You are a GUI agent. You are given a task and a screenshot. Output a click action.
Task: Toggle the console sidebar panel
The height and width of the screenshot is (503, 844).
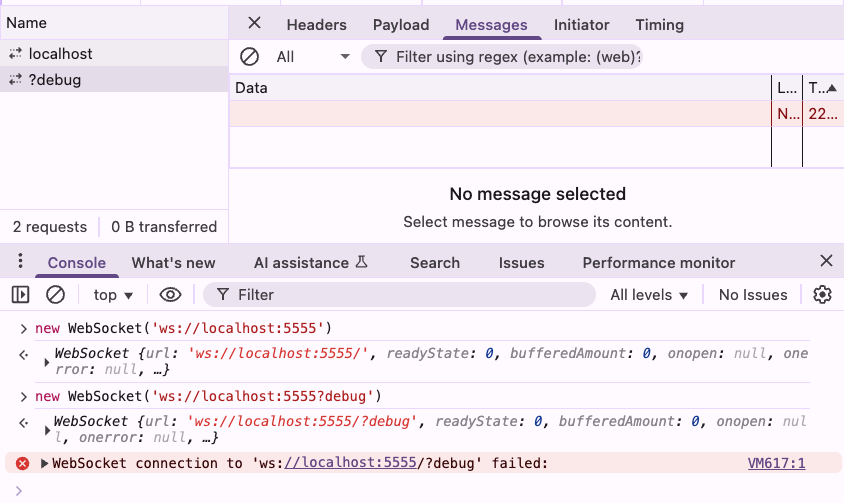pyautogui.click(x=20, y=295)
